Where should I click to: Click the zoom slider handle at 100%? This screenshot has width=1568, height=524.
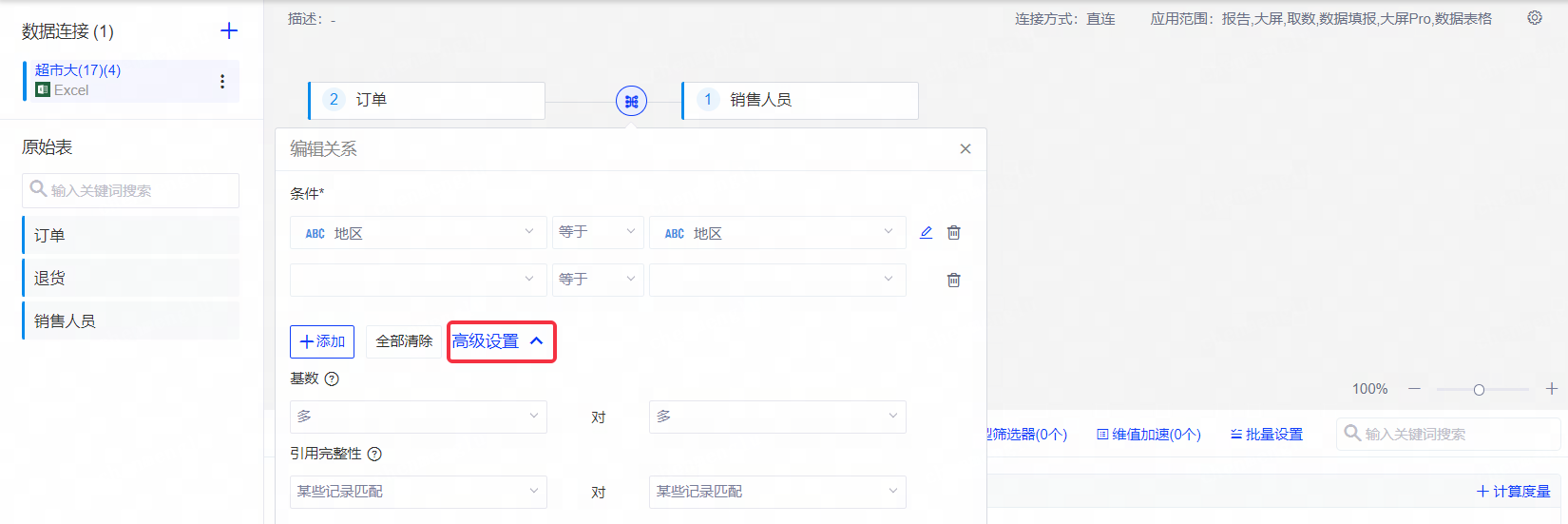pyautogui.click(x=1479, y=390)
